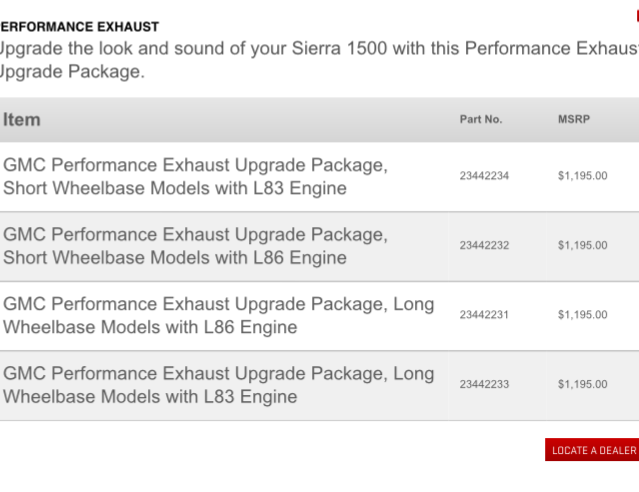Click the $1,195.00 price for part 23442234
The image size is (639, 492).
click(582, 176)
